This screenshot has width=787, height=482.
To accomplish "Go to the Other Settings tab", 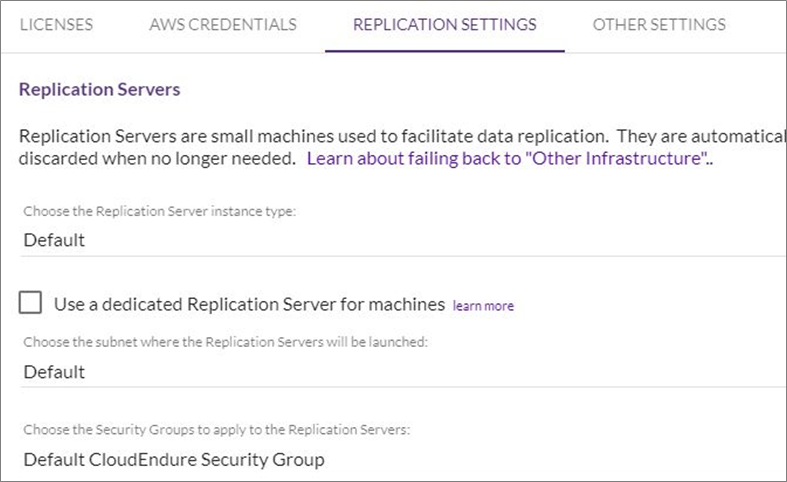I will click(659, 25).
